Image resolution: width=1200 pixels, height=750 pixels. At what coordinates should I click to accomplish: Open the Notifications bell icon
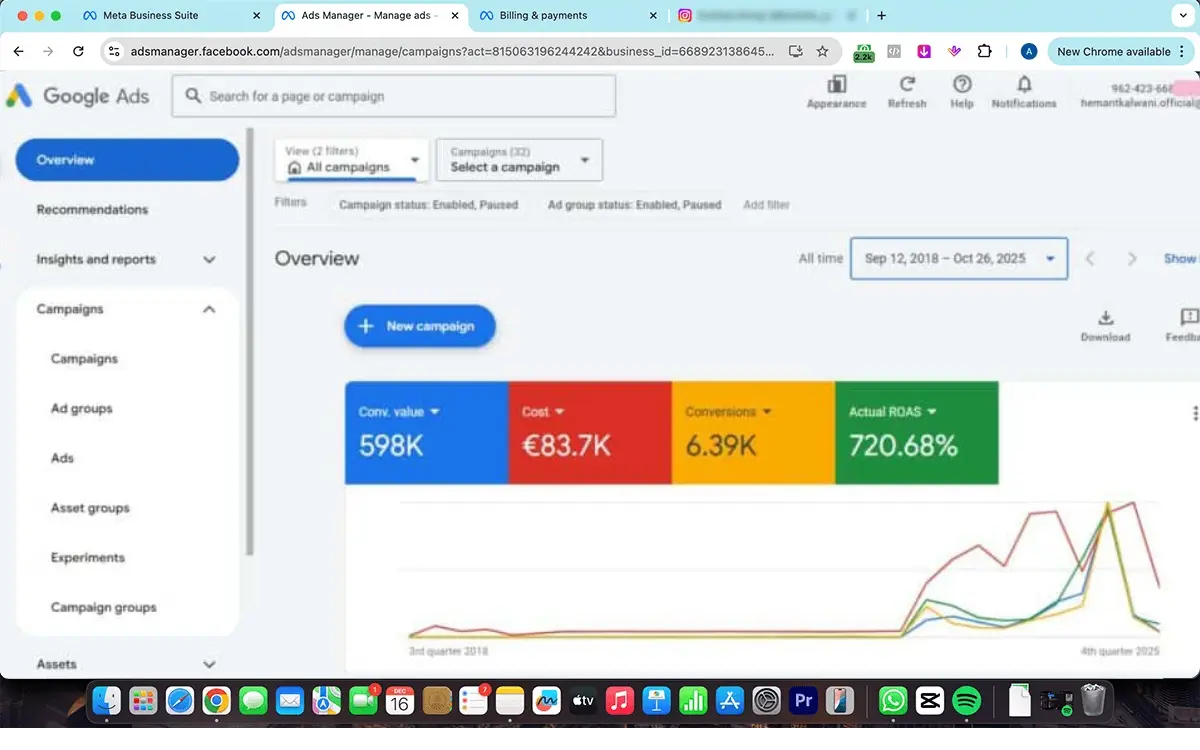pyautogui.click(x=1024, y=86)
